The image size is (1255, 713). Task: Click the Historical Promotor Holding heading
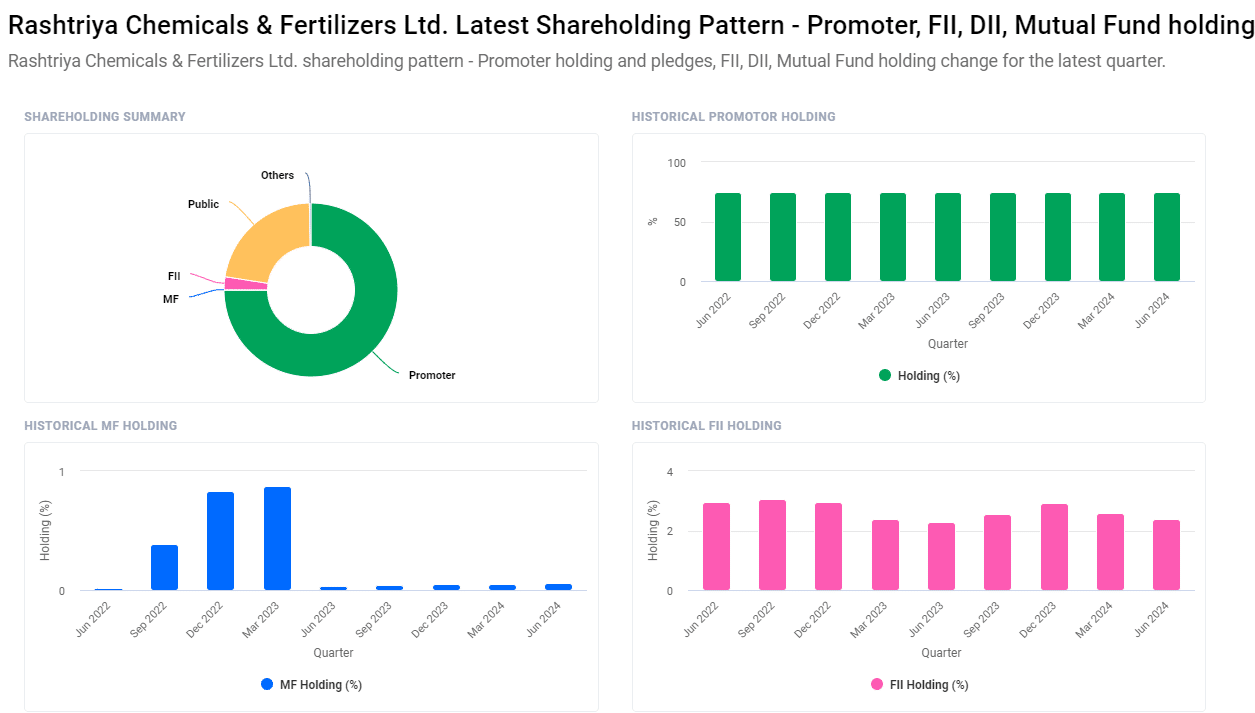pyautogui.click(x=734, y=117)
